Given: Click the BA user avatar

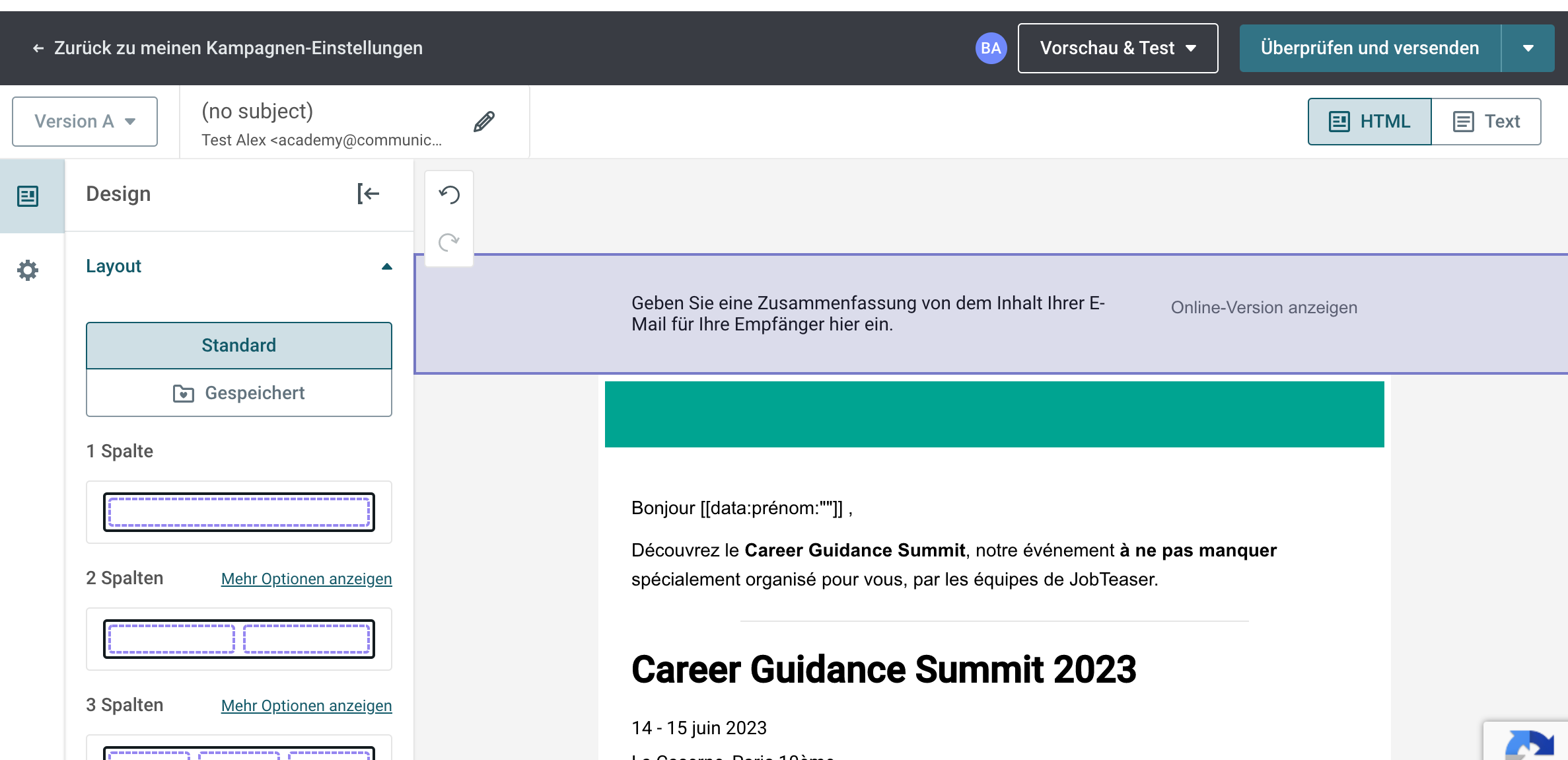Looking at the screenshot, I should tap(991, 48).
